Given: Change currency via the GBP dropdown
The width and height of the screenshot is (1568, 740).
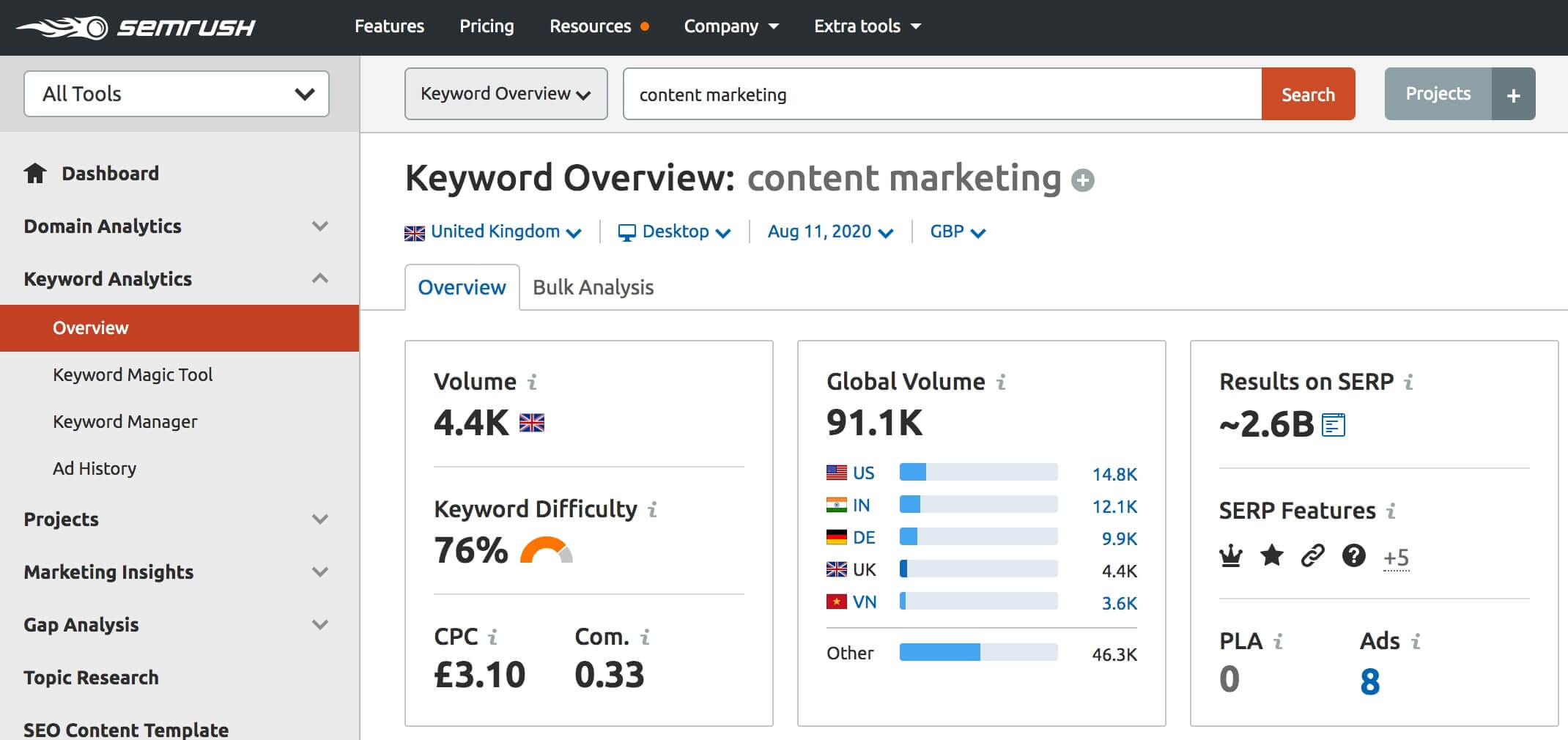Looking at the screenshot, I should coord(956,232).
